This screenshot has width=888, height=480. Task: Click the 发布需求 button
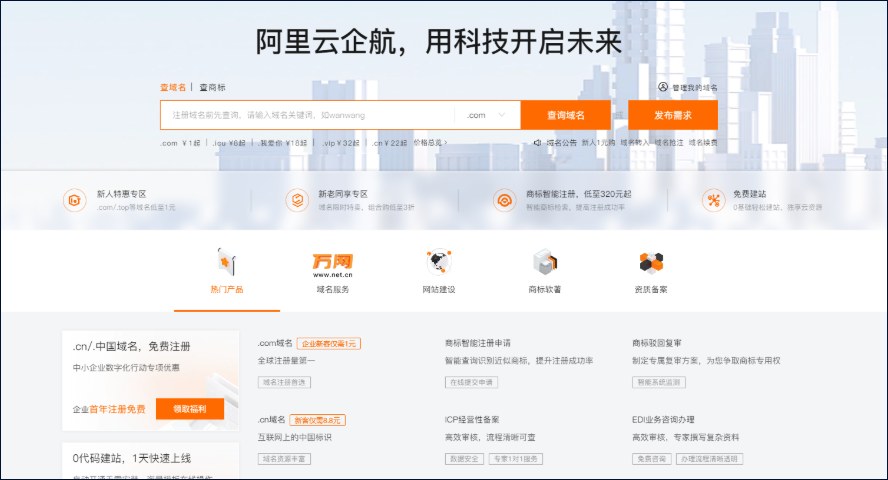(673, 115)
